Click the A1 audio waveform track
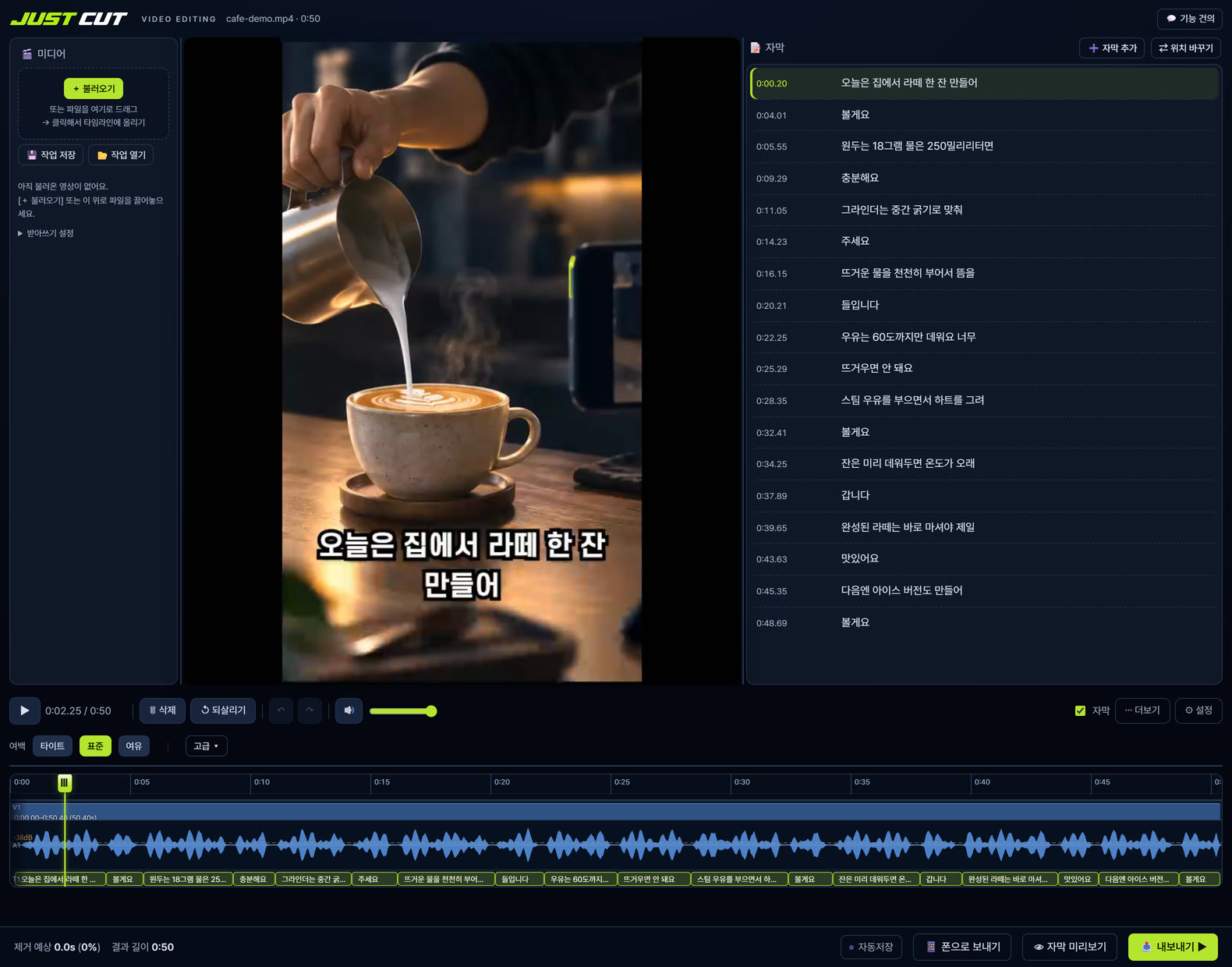The image size is (1232, 967). [x=615, y=844]
